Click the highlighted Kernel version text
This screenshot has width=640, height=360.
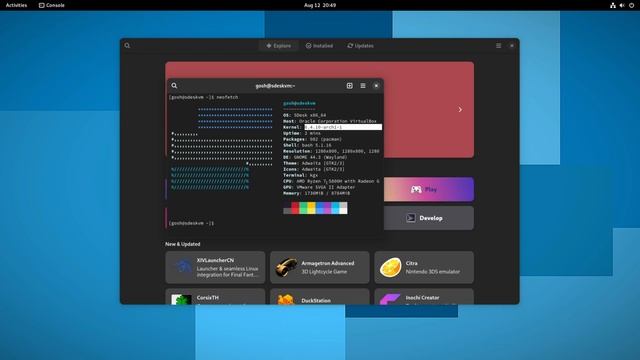click(x=343, y=127)
